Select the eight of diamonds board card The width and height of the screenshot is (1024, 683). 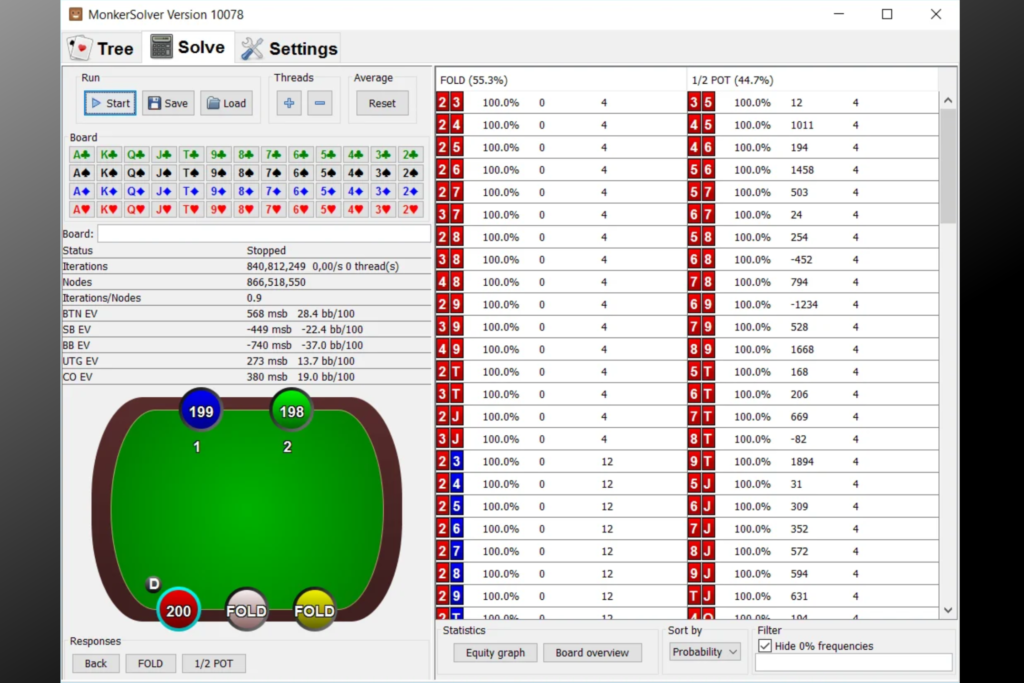tap(246, 191)
